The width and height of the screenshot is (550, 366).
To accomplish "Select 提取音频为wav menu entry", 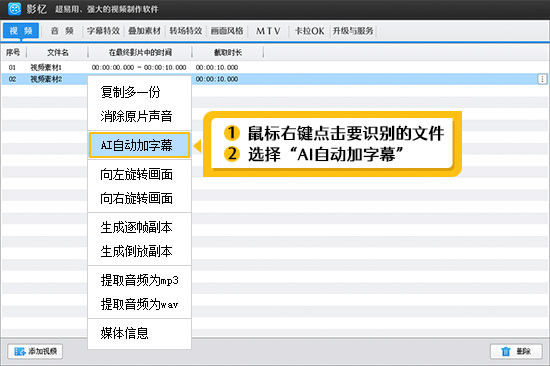I will pos(140,304).
